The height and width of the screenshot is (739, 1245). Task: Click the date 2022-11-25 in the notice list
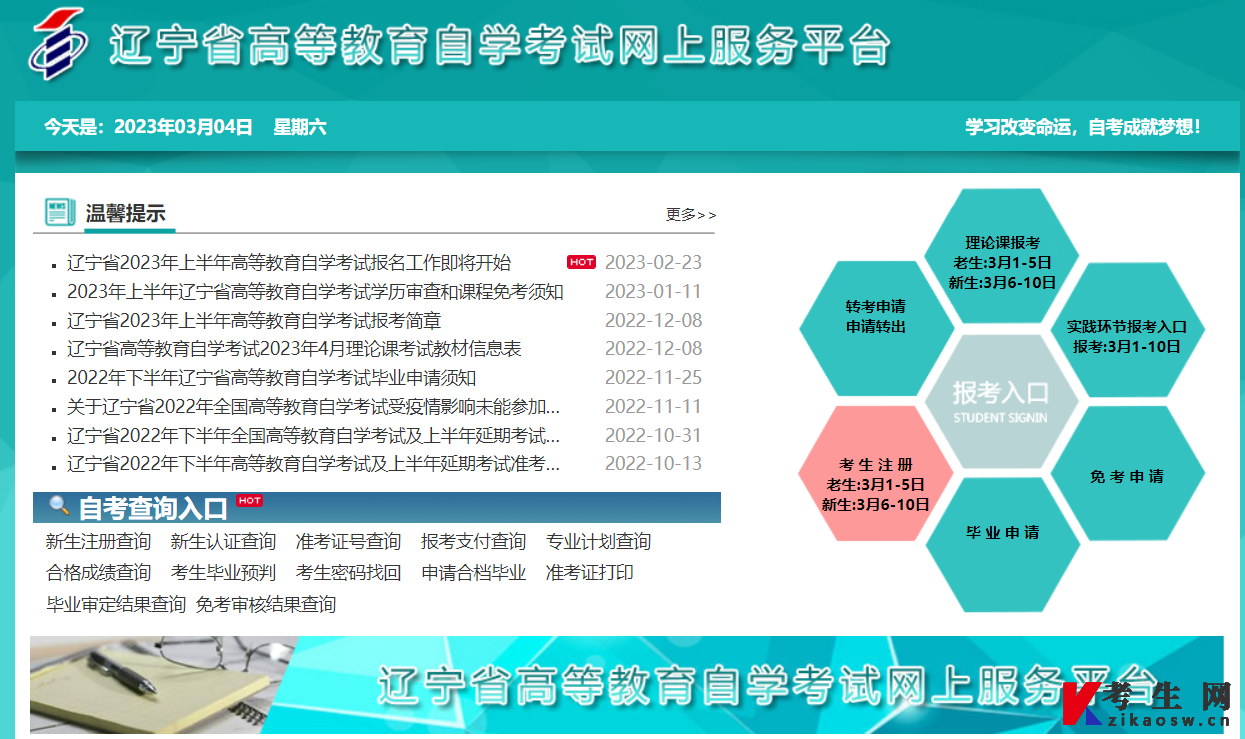653,378
